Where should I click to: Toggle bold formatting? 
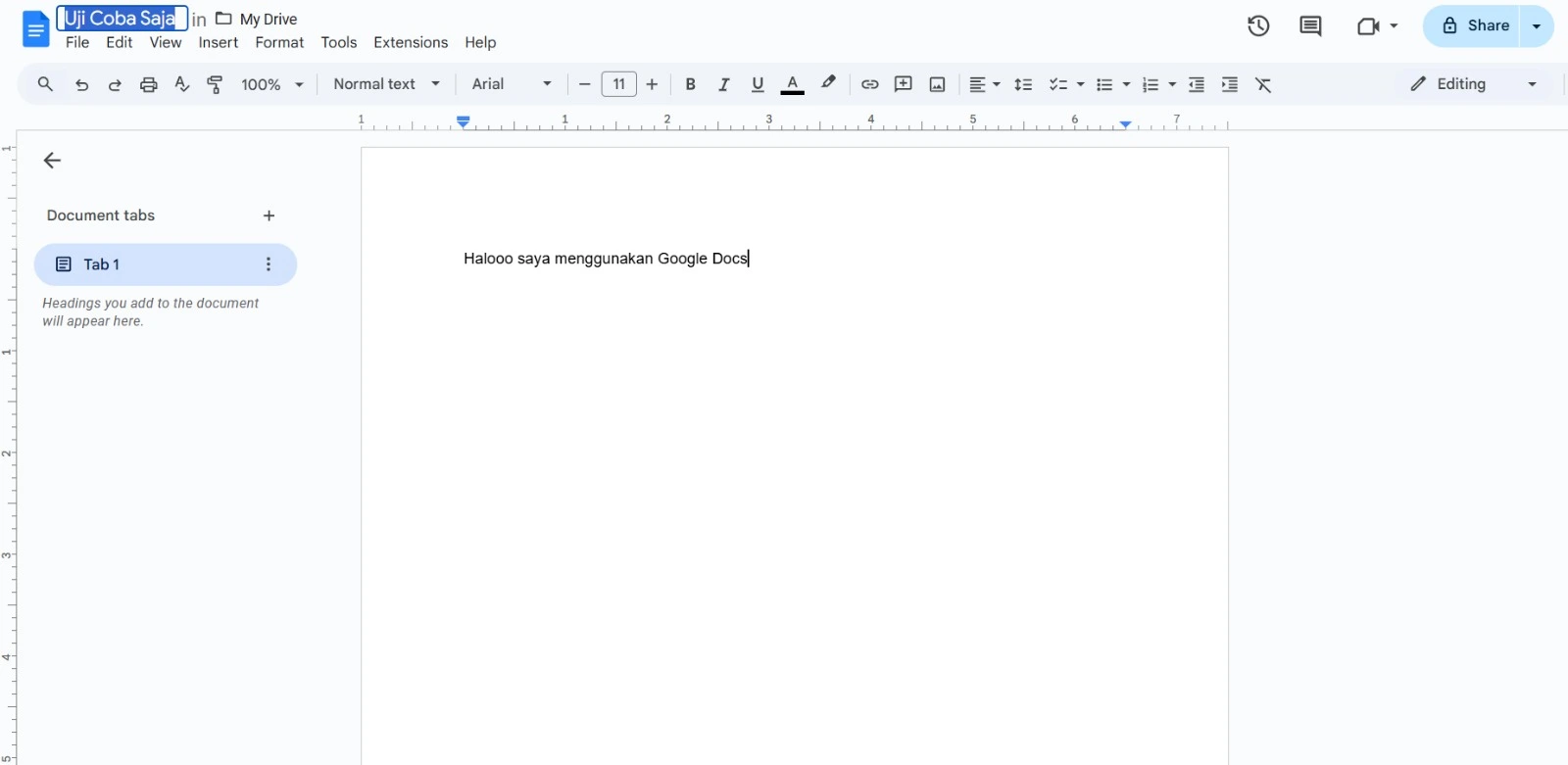point(690,84)
